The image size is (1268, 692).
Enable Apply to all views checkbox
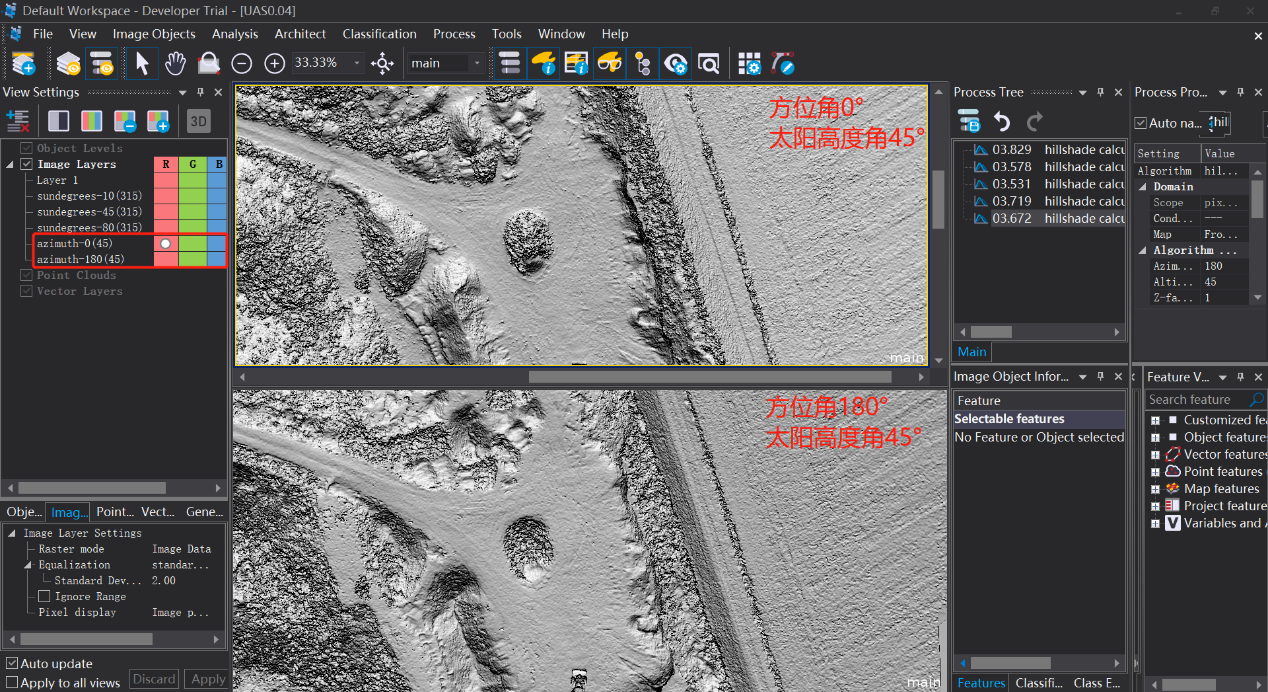[x=12, y=682]
